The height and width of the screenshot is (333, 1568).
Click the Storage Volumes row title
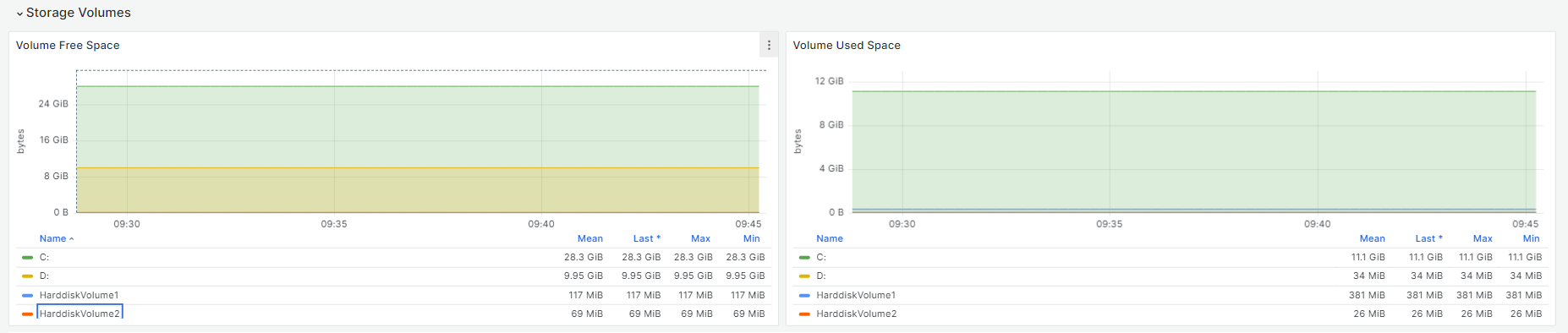coord(78,13)
